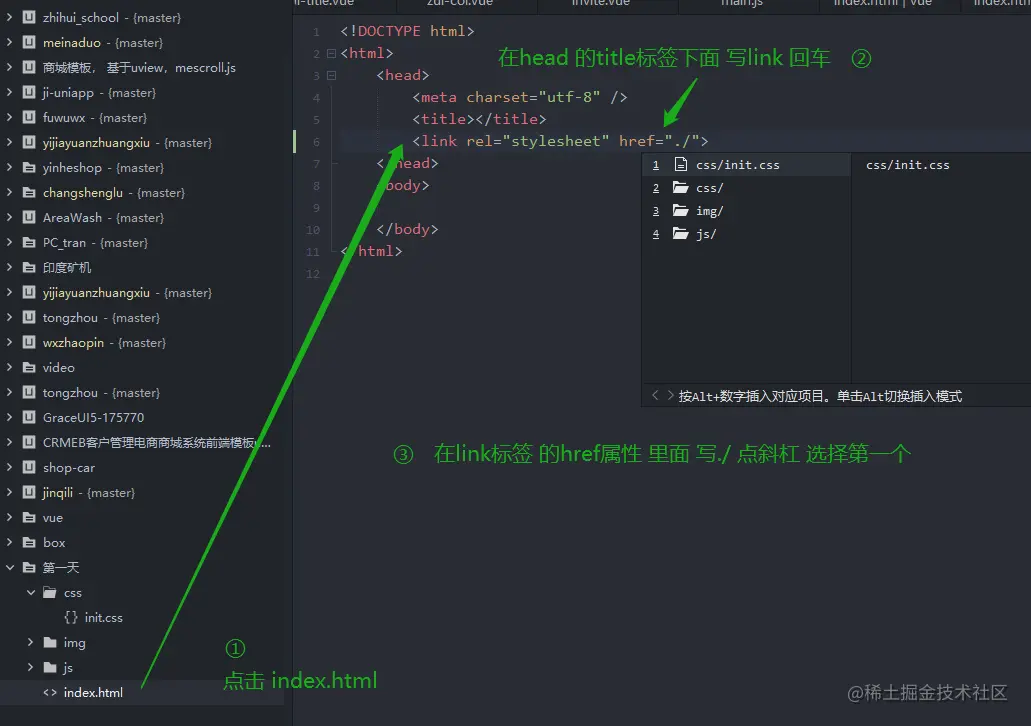Image resolution: width=1031 pixels, height=726 pixels.
Task: Place cursor in the title tag line
Action: [479, 119]
